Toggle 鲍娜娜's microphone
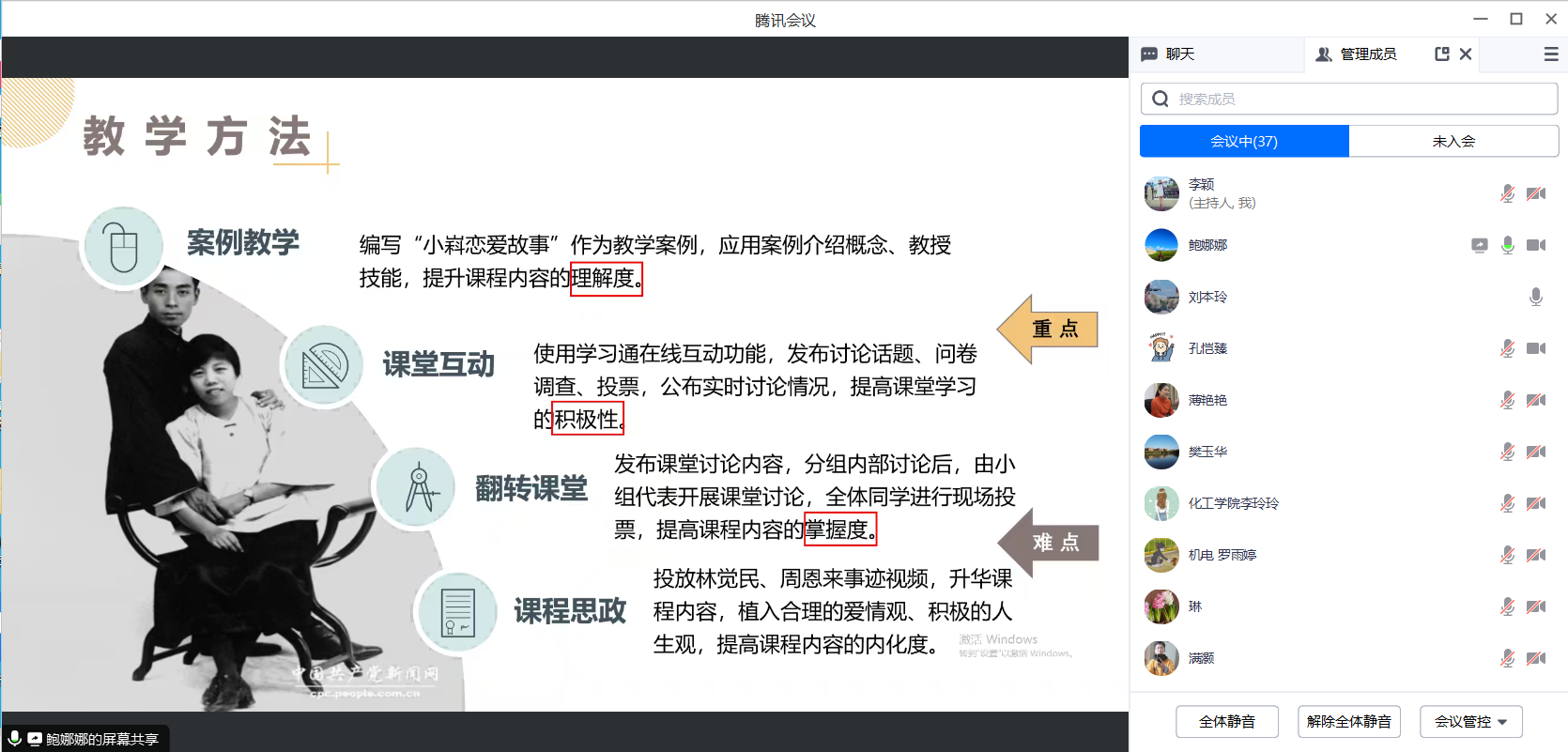Screen dimensions: 1568x752 pos(1507,245)
